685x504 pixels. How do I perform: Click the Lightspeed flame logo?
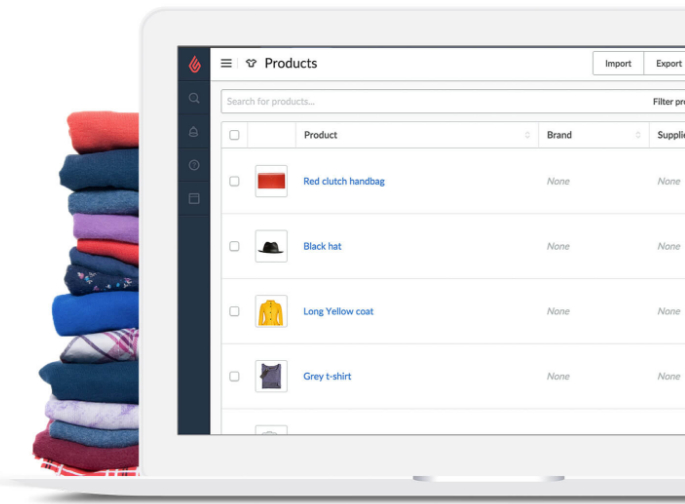click(x=194, y=64)
